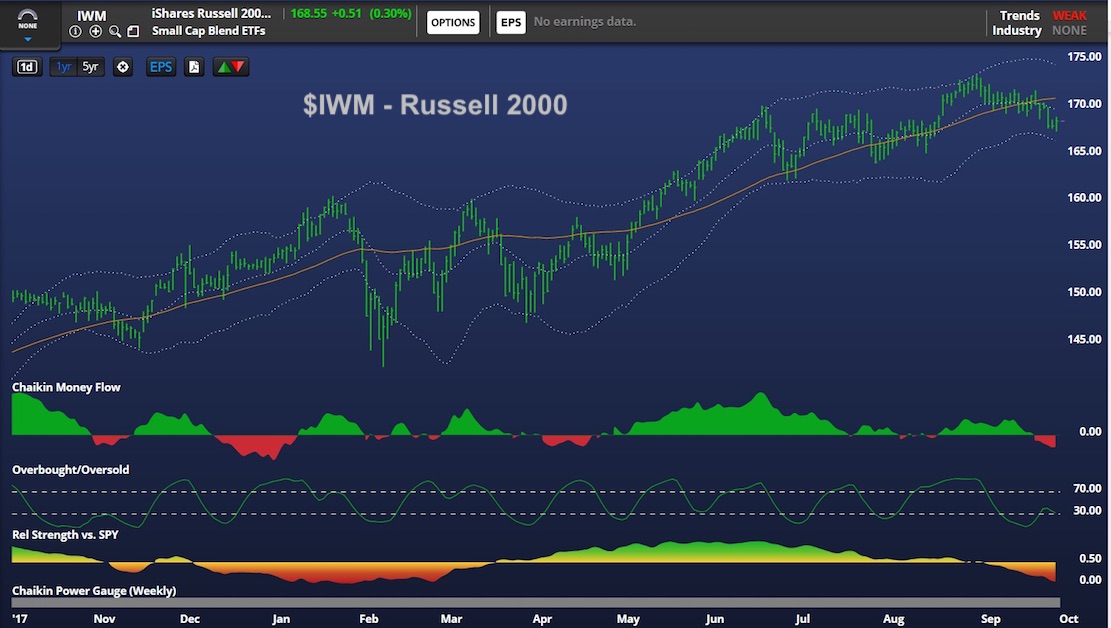Click the $IWM - Russell 2000 chart title
Image resolution: width=1111 pixels, height=628 pixels.
435,105
